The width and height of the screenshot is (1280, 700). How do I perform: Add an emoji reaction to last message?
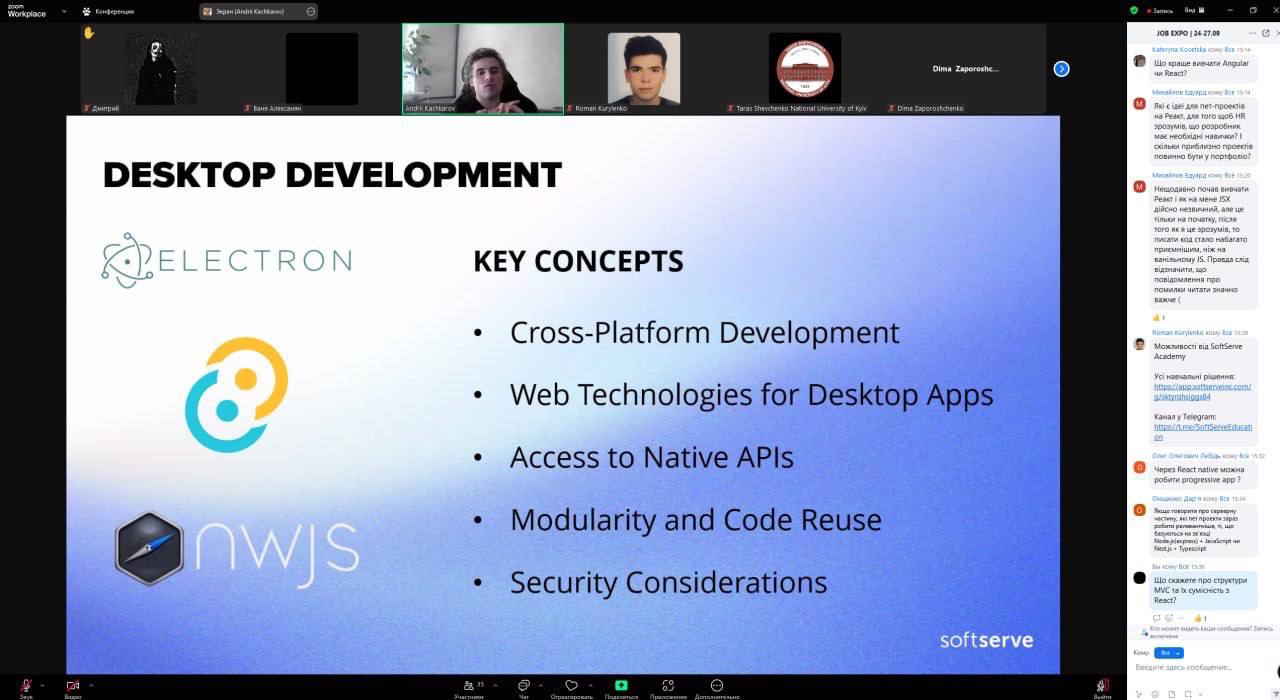[1169, 618]
